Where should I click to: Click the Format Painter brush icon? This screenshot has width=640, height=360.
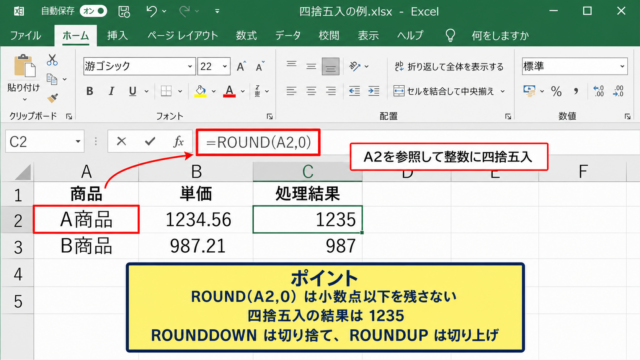52,98
